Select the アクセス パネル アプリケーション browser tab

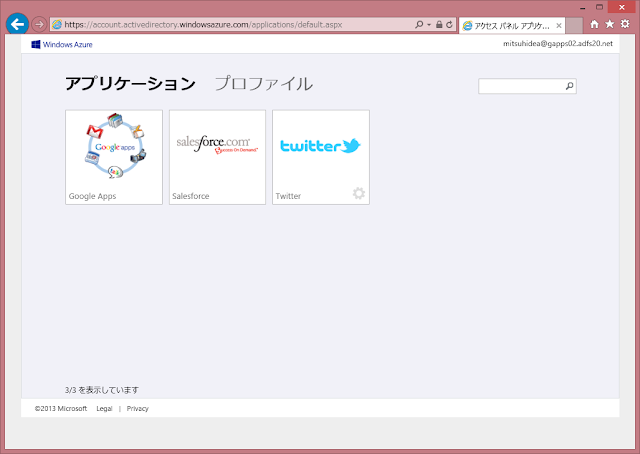[x=512, y=26]
